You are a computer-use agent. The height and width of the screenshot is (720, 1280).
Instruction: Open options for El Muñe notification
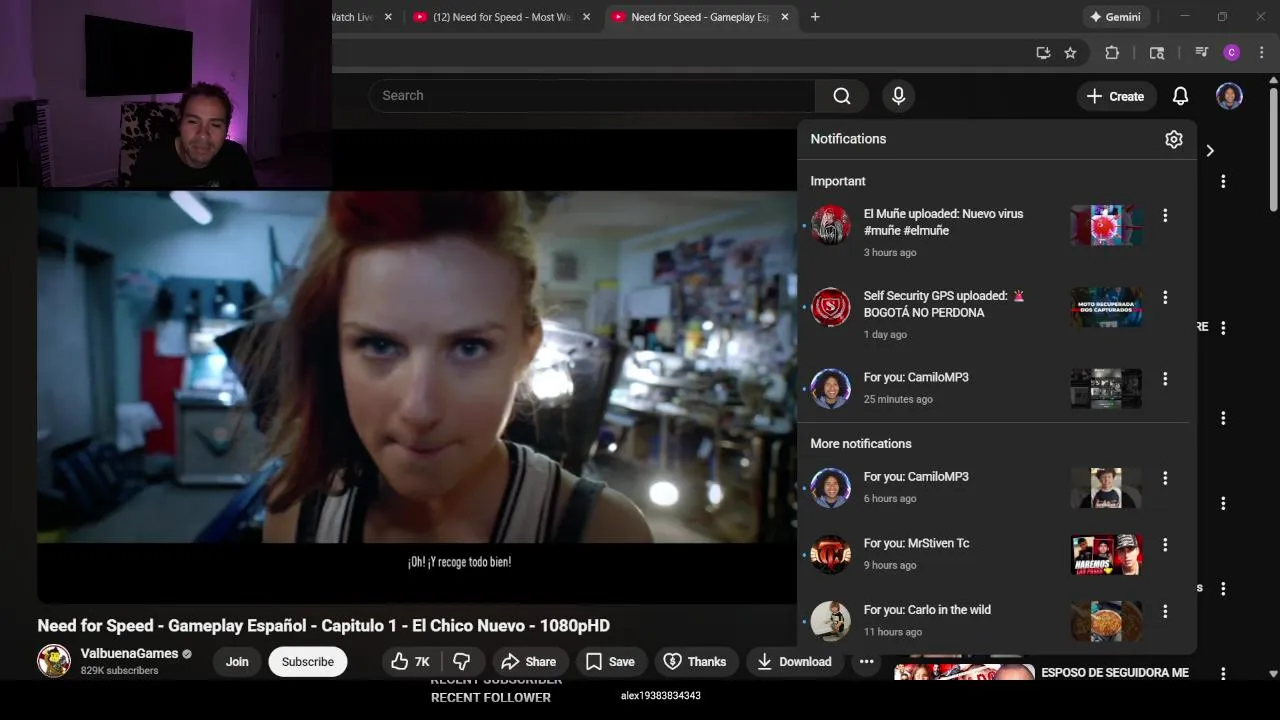click(1165, 215)
